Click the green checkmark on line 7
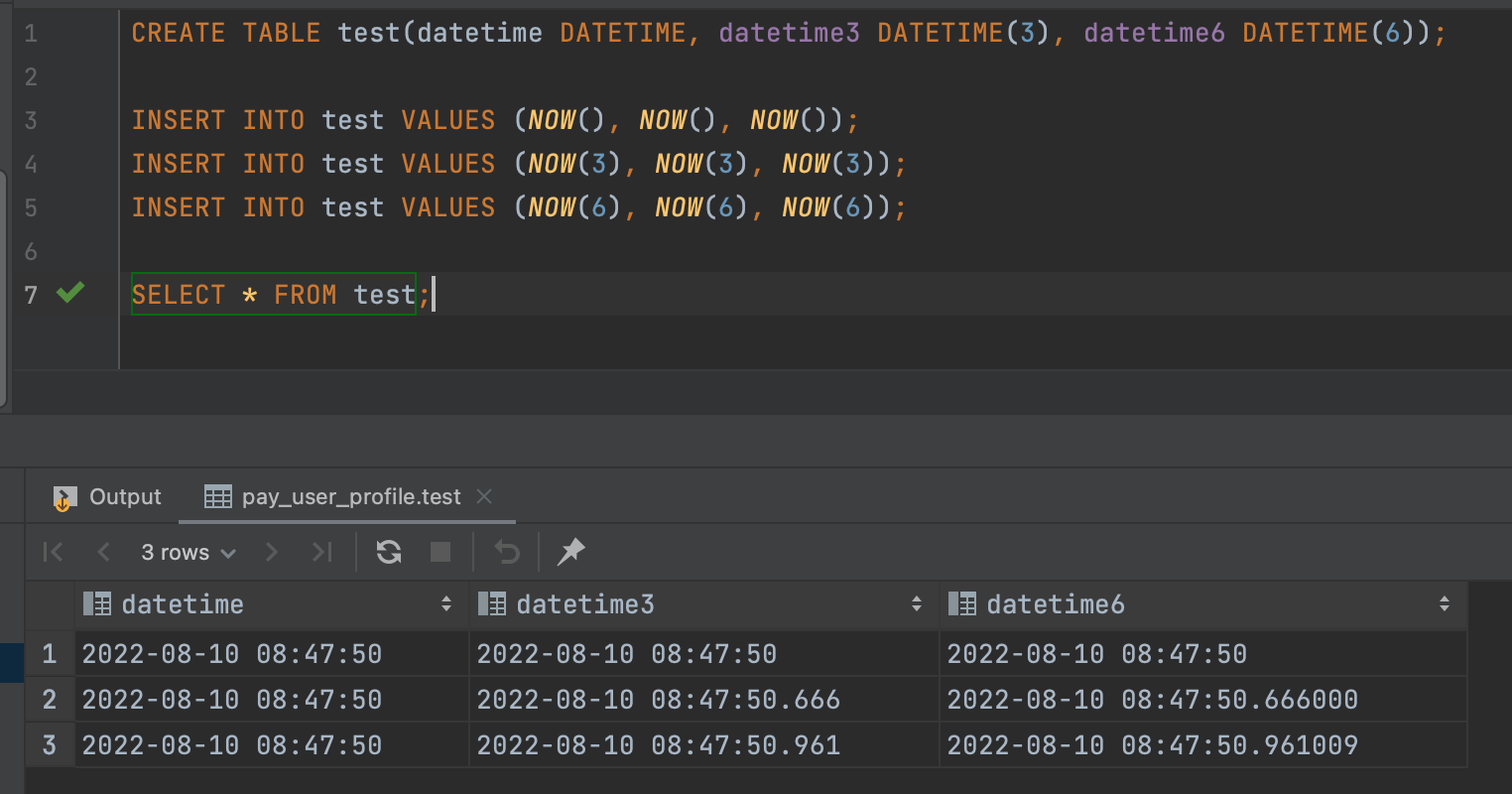The height and width of the screenshot is (794, 1512). [x=67, y=294]
